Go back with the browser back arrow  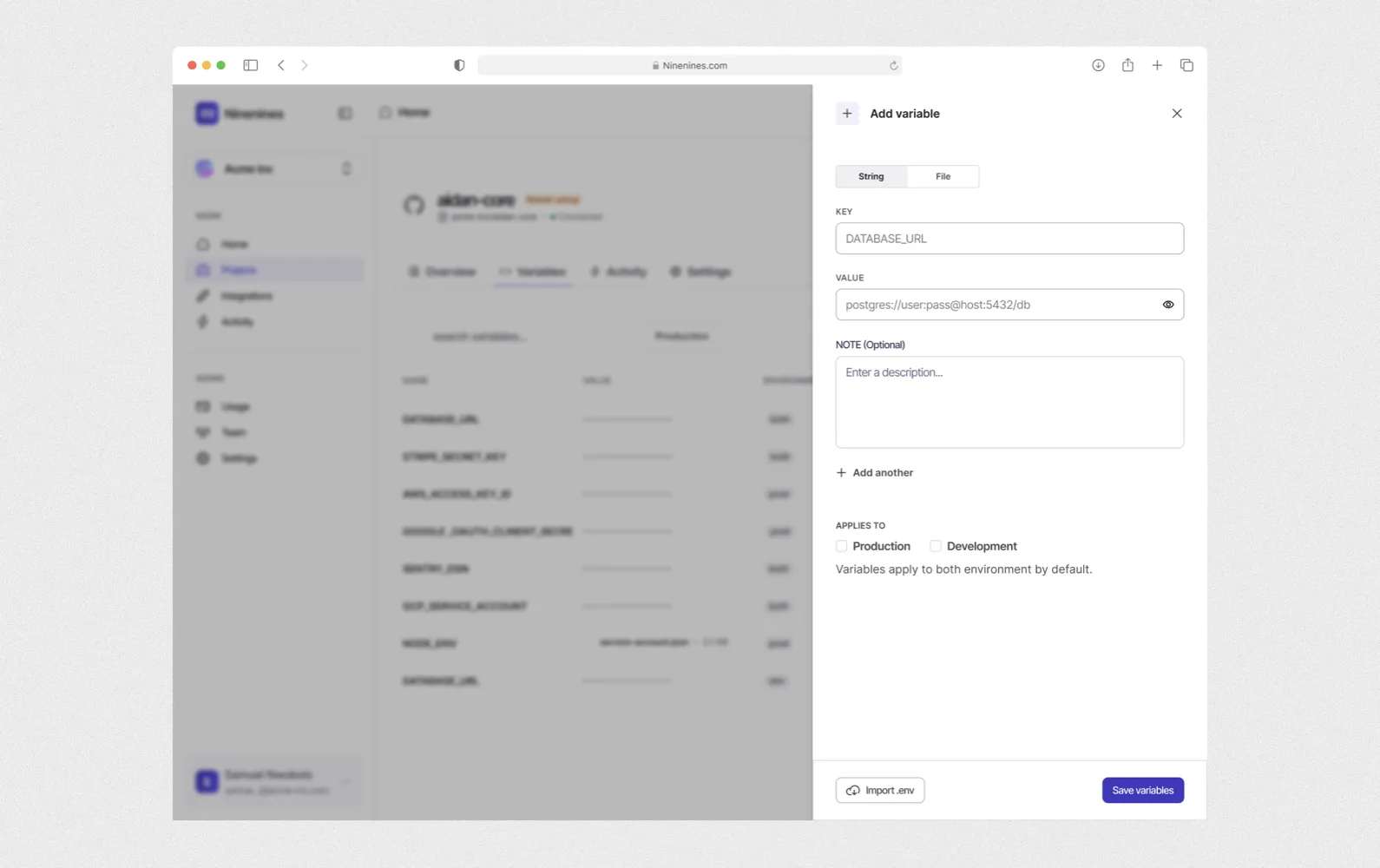click(x=281, y=65)
